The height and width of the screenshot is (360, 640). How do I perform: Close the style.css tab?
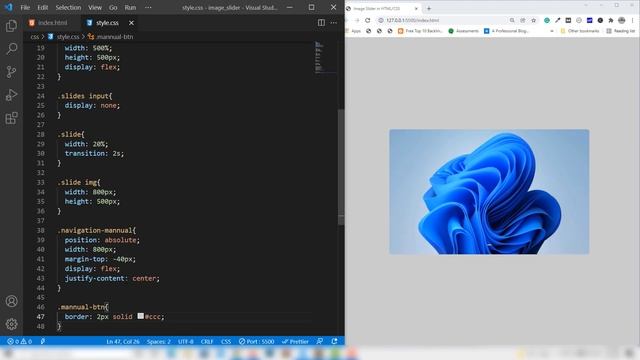pos(131,23)
